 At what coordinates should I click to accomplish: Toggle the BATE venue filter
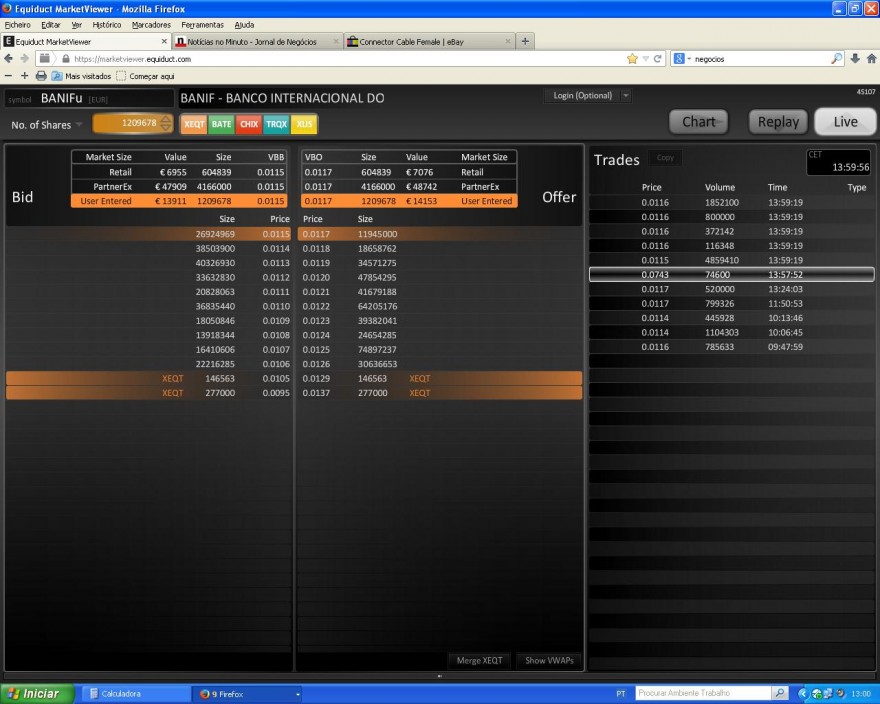click(221, 124)
